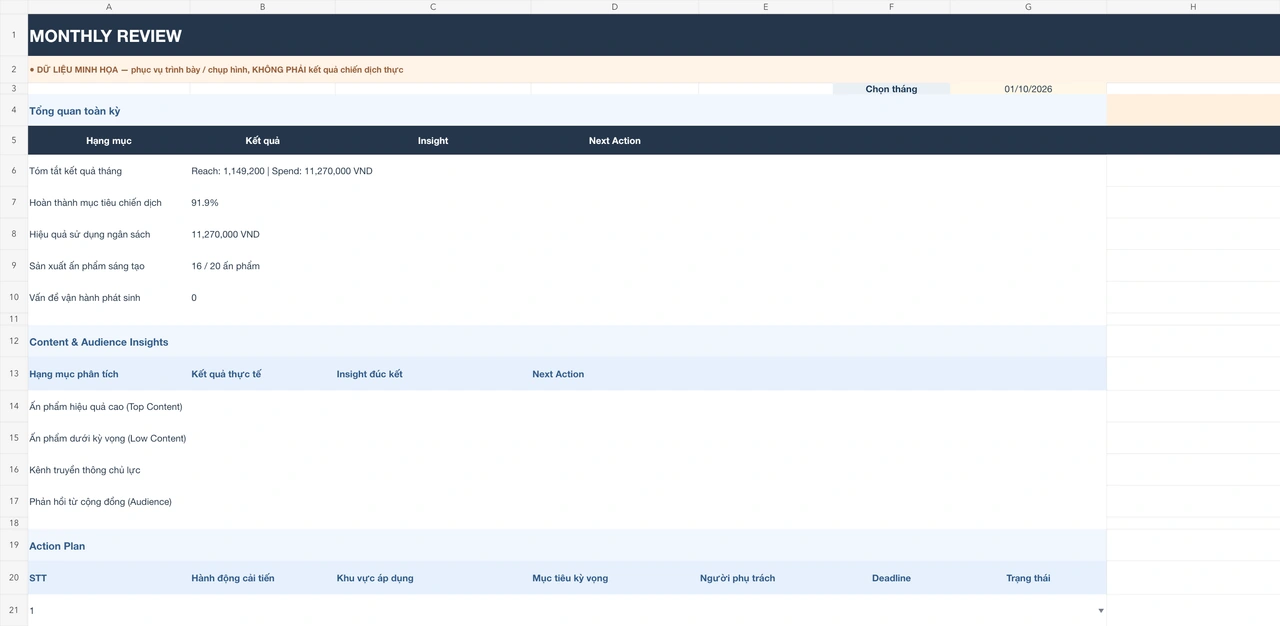This screenshot has height=626, width=1280.
Task: Open the dropdown arrow in row 21
Action: pyautogui.click(x=1101, y=610)
